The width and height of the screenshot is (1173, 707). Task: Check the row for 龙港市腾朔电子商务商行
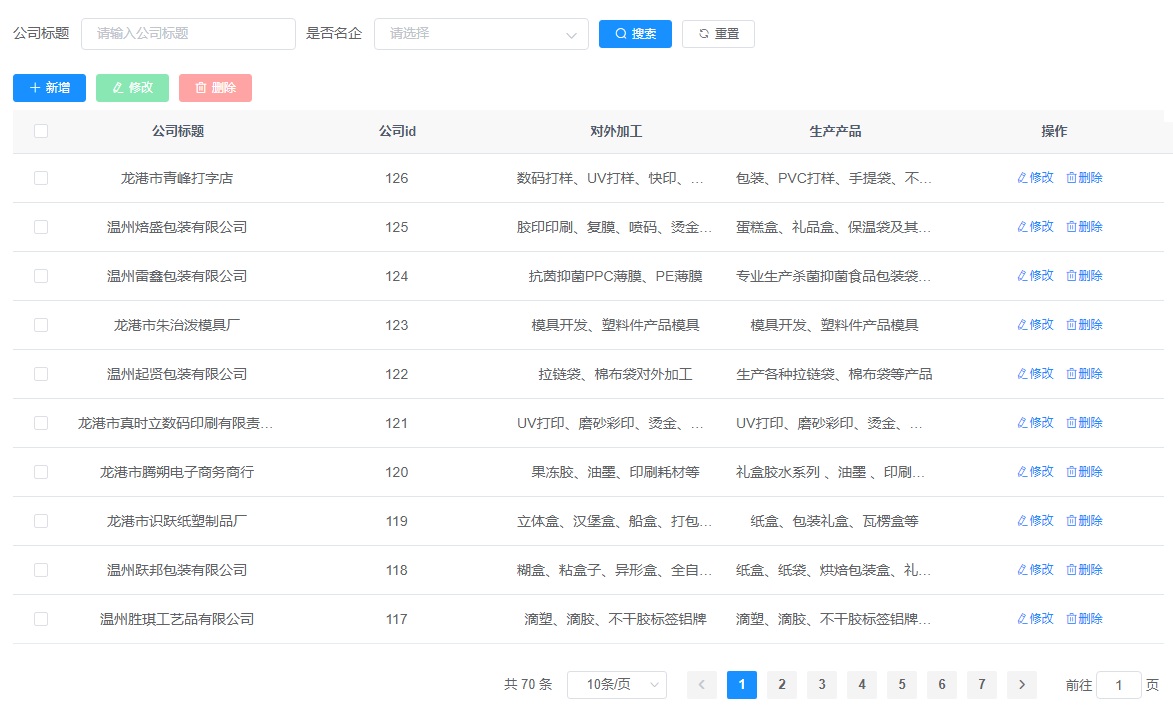tap(41, 472)
